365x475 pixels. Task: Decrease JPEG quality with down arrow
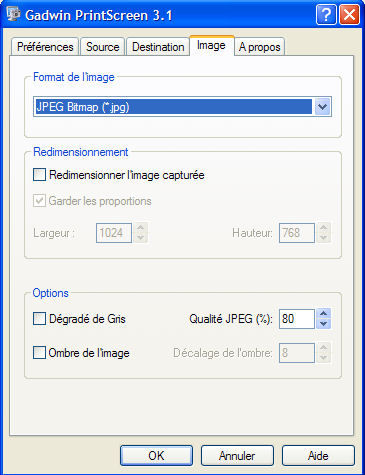(x=323, y=324)
